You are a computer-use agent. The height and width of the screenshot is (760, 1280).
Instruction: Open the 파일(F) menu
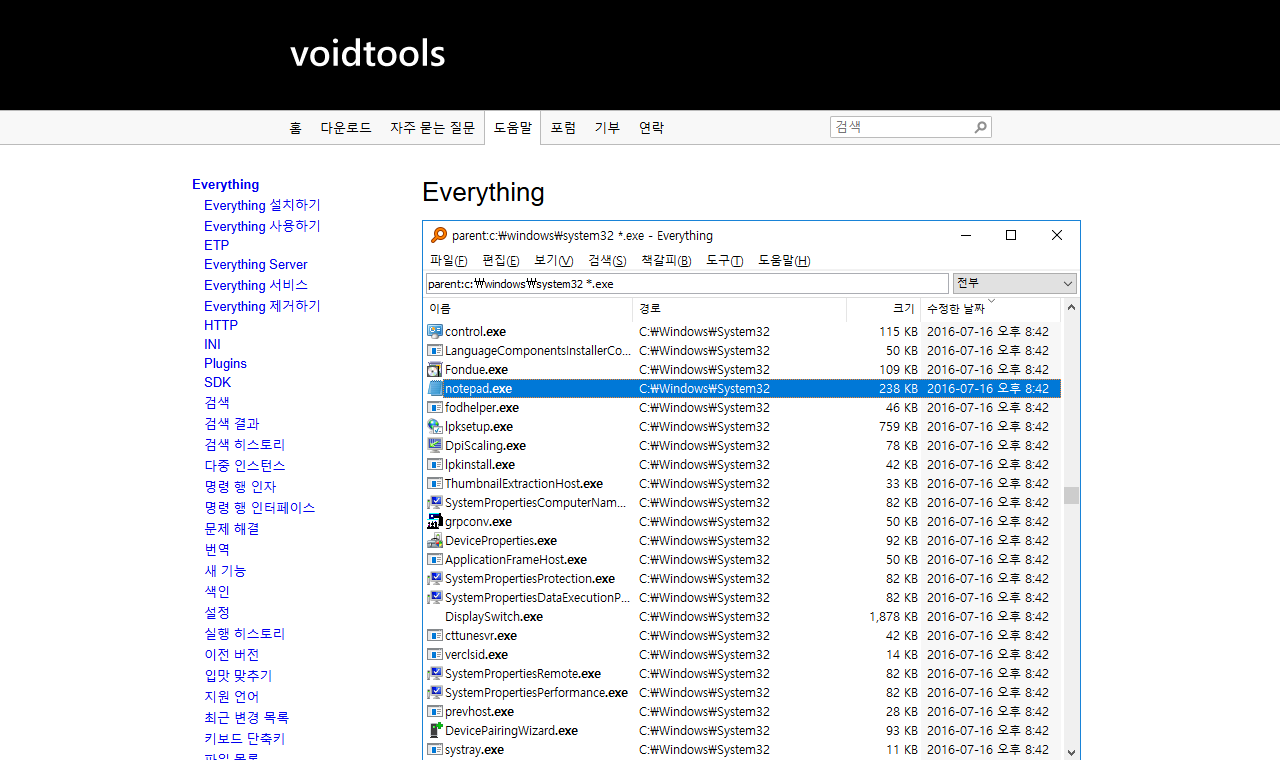click(x=448, y=260)
